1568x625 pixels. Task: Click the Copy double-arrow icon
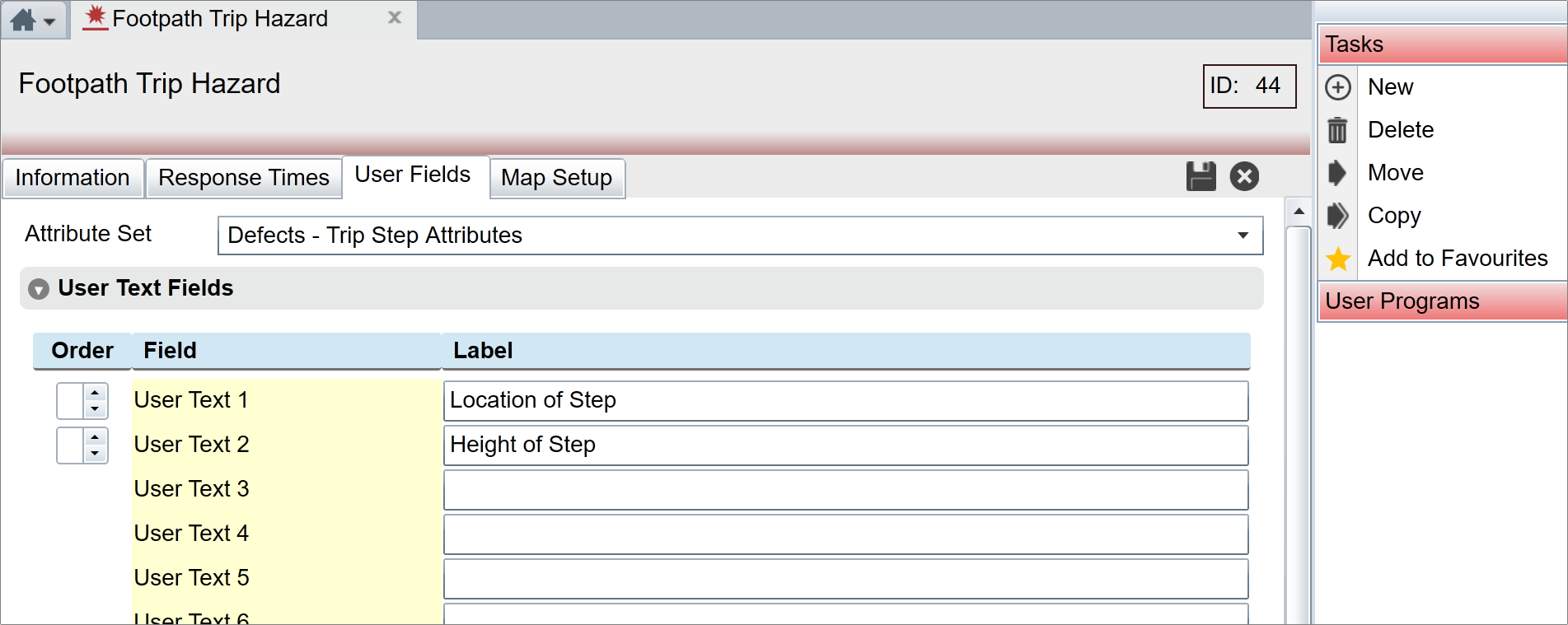[1337, 216]
